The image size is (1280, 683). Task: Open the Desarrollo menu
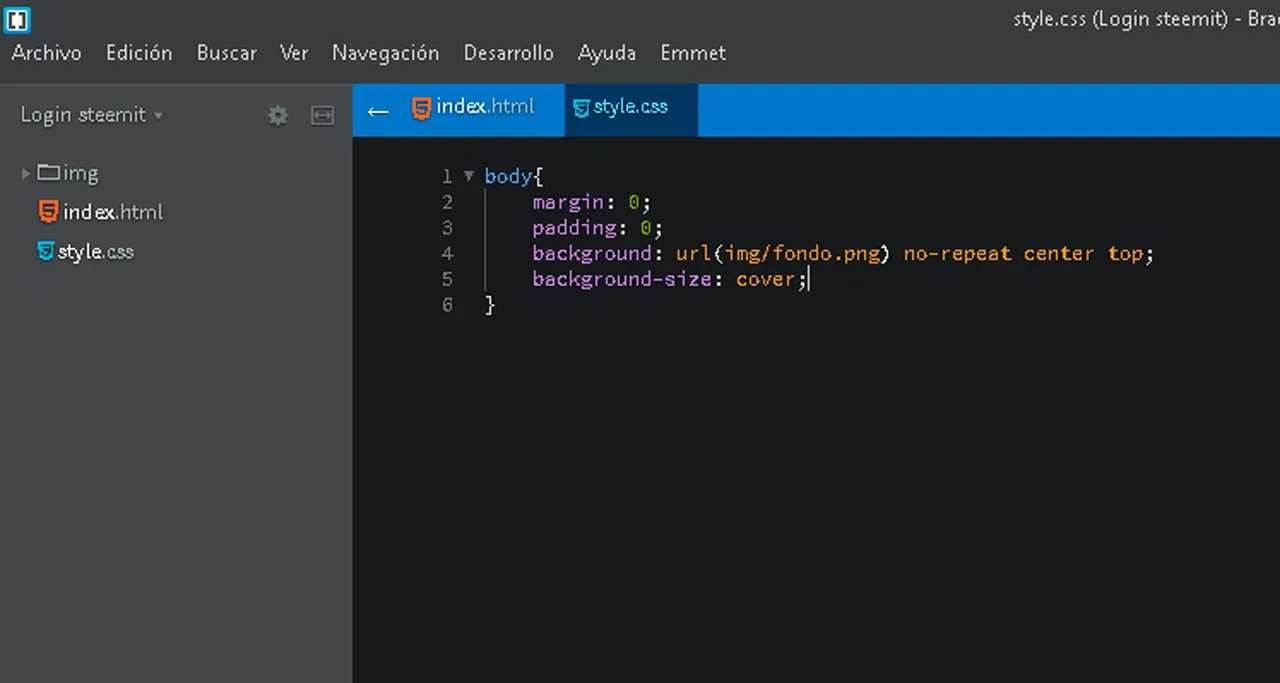pos(509,53)
